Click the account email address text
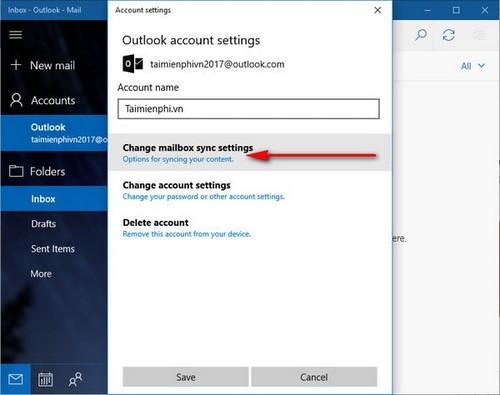 217,64
